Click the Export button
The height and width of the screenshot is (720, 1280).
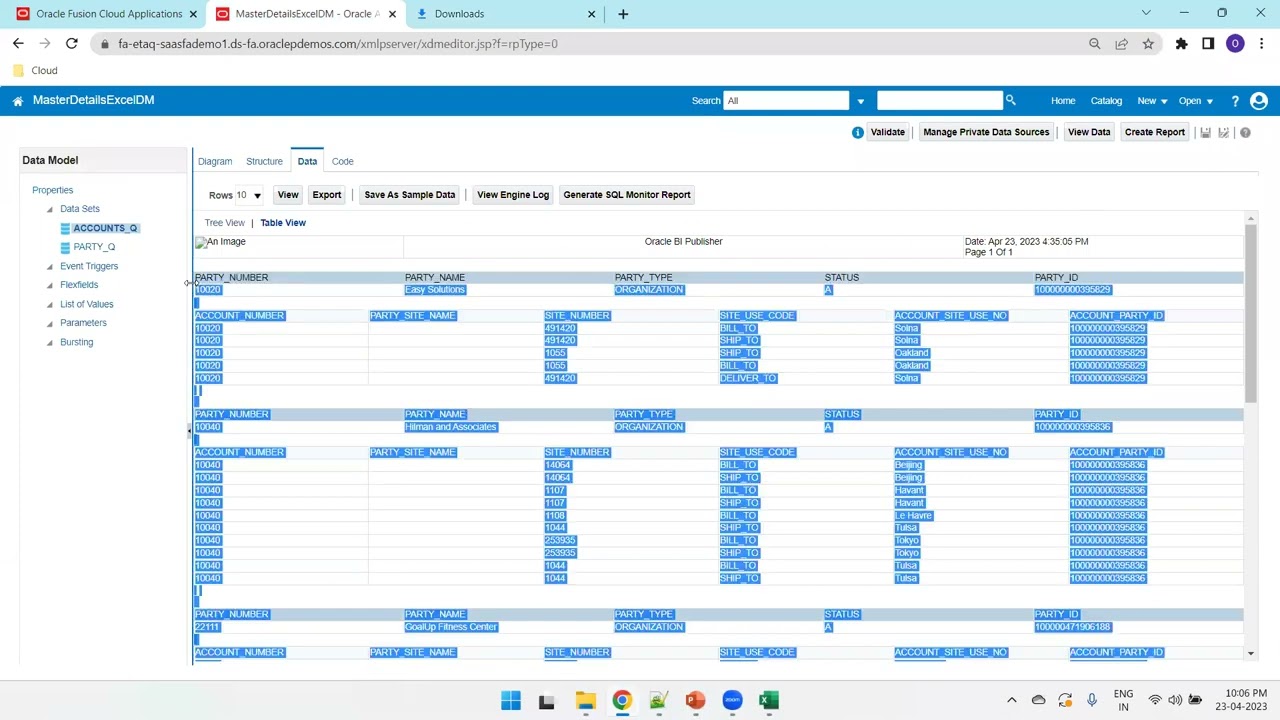(327, 195)
